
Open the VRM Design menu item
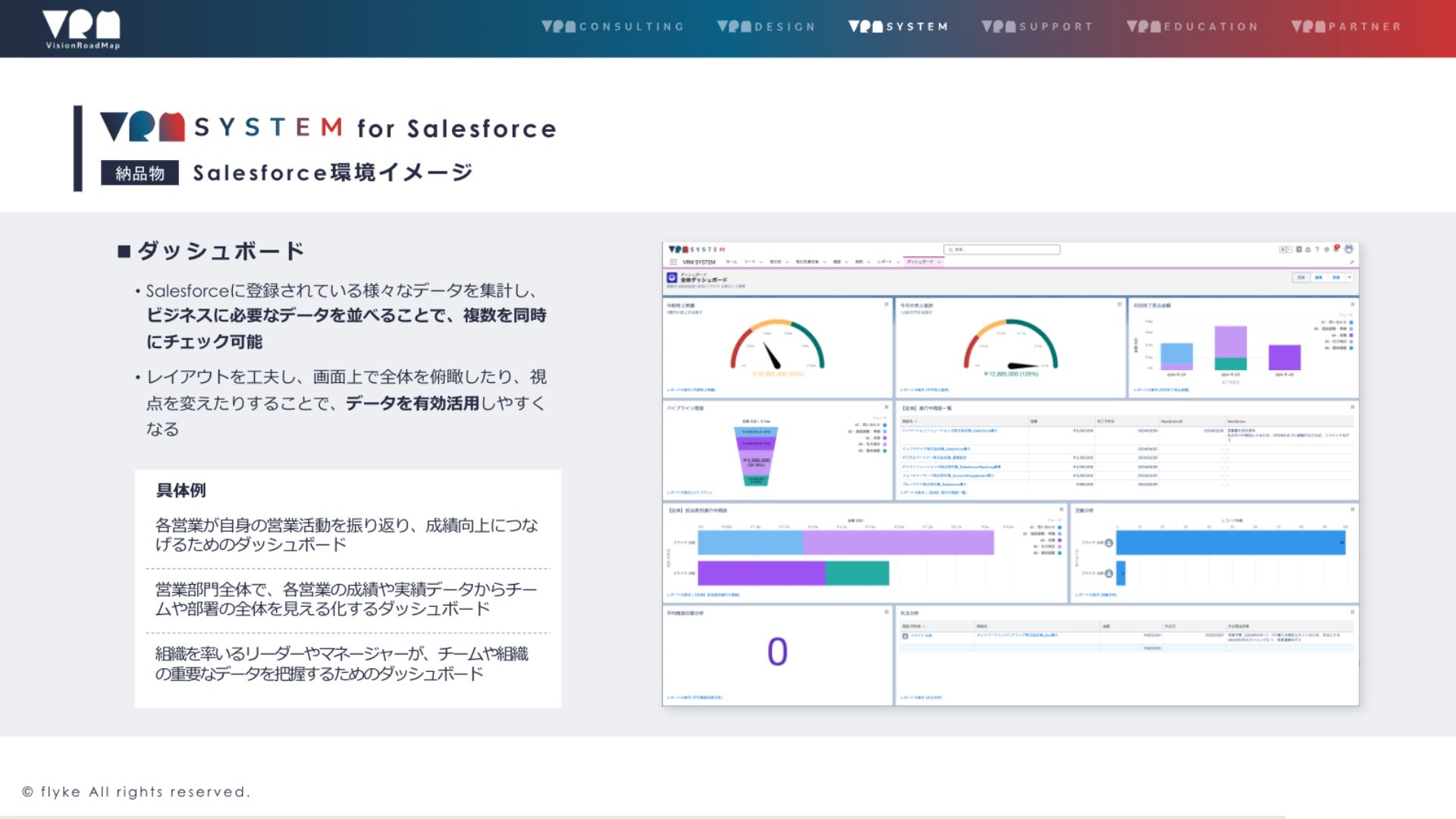(x=766, y=27)
